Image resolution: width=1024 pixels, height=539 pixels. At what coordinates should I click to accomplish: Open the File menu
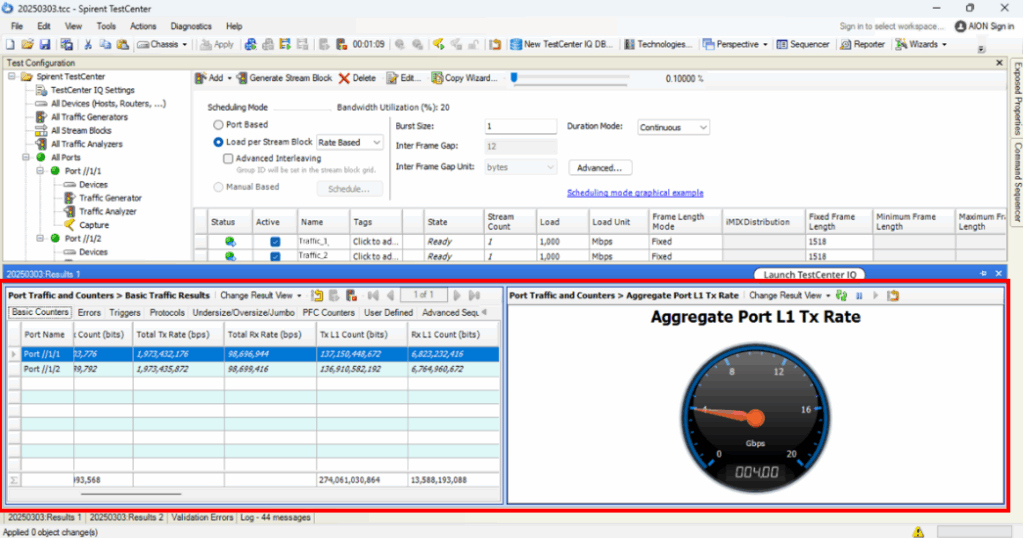(17, 26)
